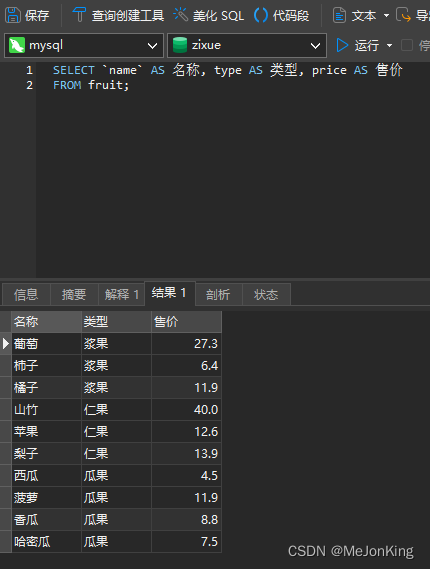Click the price cell 12.6
This screenshot has height=569, width=430.
pos(187,431)
